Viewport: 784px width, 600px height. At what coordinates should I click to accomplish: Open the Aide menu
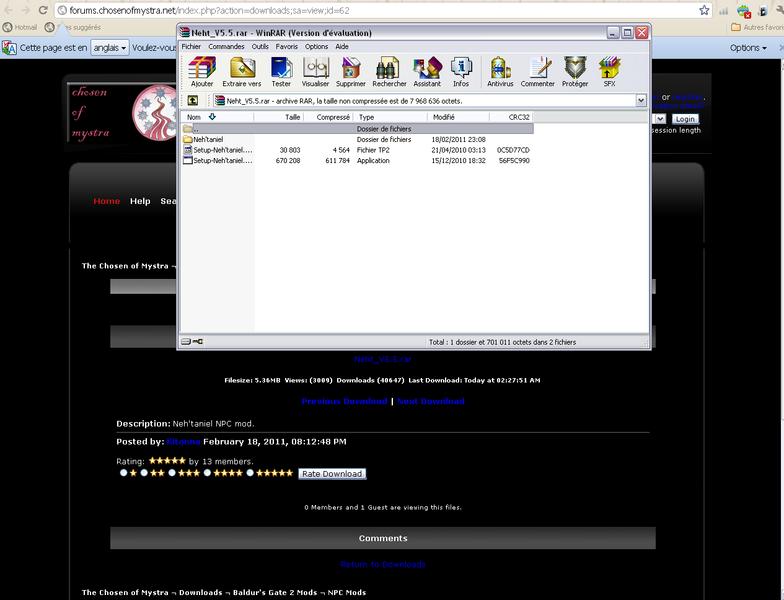pyautogui.click(x=342, y=46)
